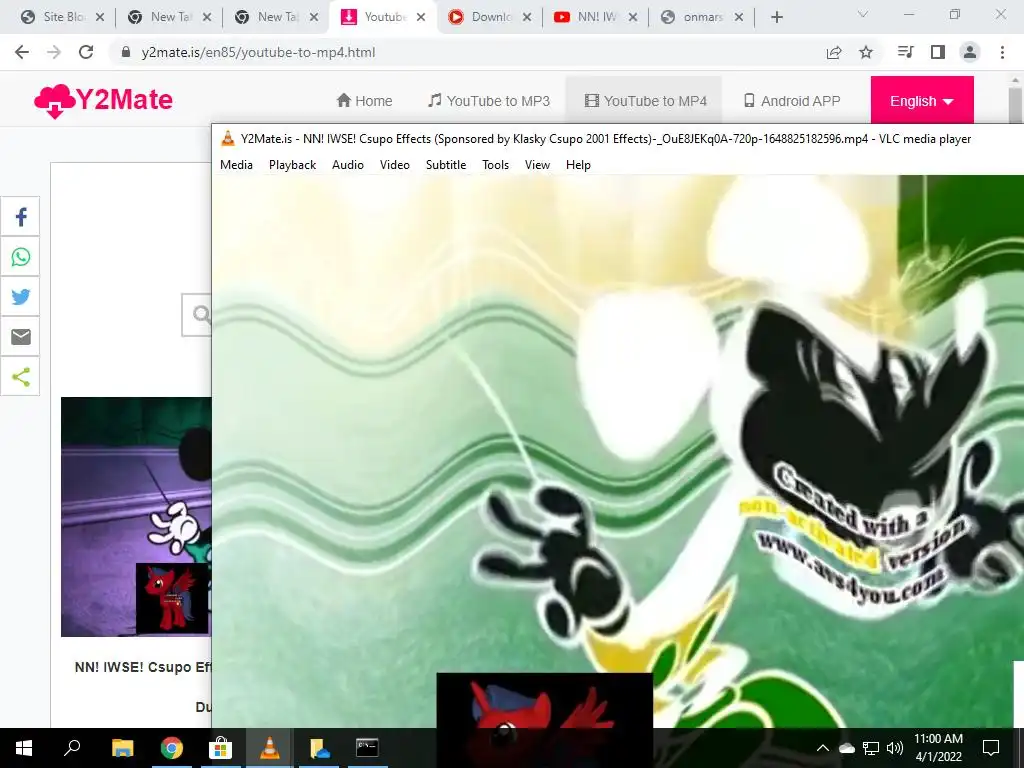Click the search magnifier on Y2Mate page
The height and width of the screenshot is (768, 1024).
202,315
